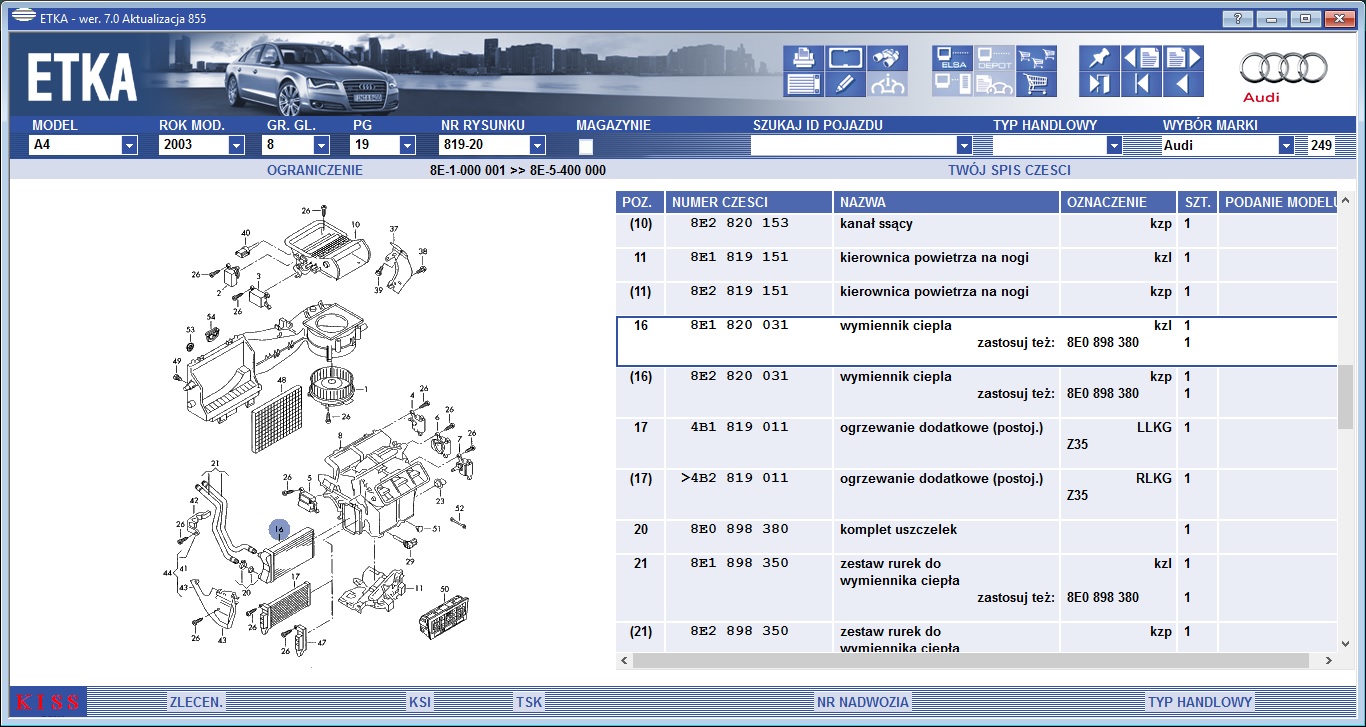Screen dimensions: 1366x727
Task: Click the PODANIE MODELU column header
Action: pos(1279,202)
